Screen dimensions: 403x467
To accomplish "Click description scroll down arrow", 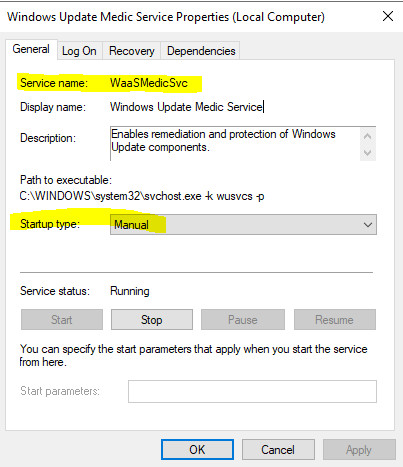I will pyautogui.click(x=368, y=153).
